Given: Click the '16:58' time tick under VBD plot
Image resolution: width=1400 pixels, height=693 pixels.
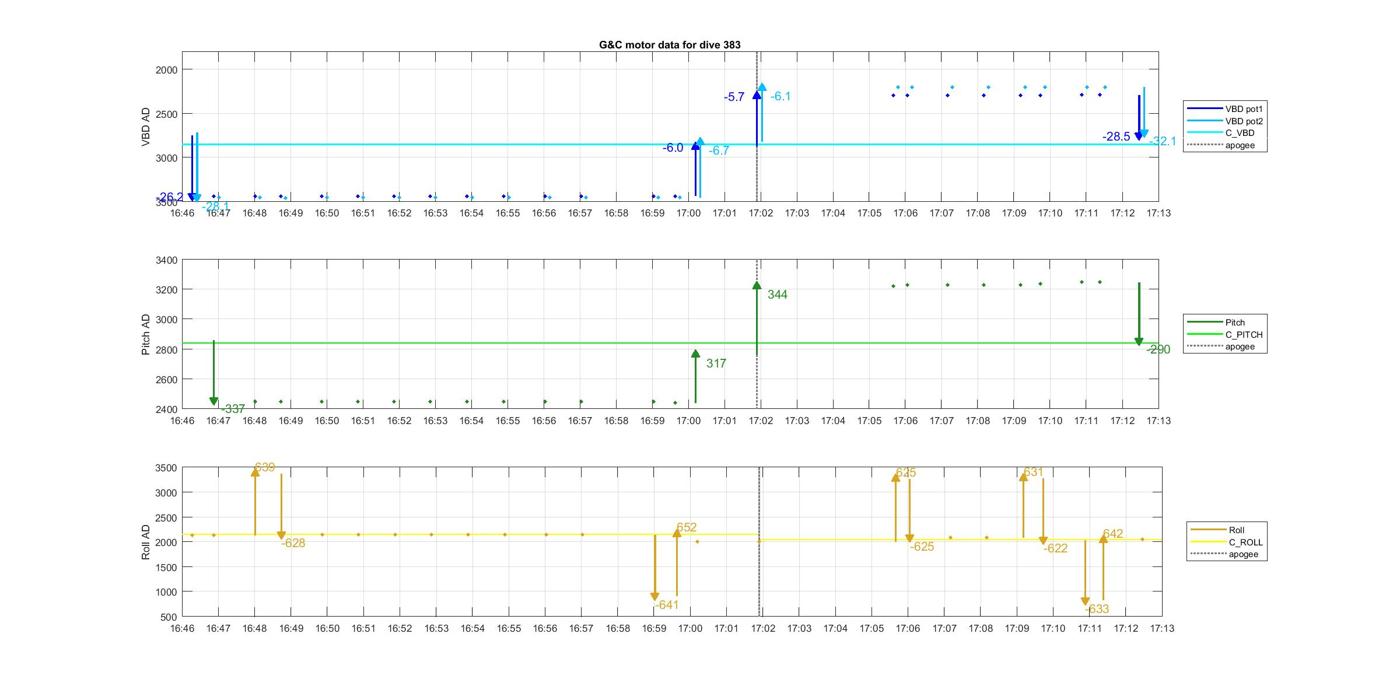Looking at the screenshot, I should pyautogui.click(x=616, y=213).
